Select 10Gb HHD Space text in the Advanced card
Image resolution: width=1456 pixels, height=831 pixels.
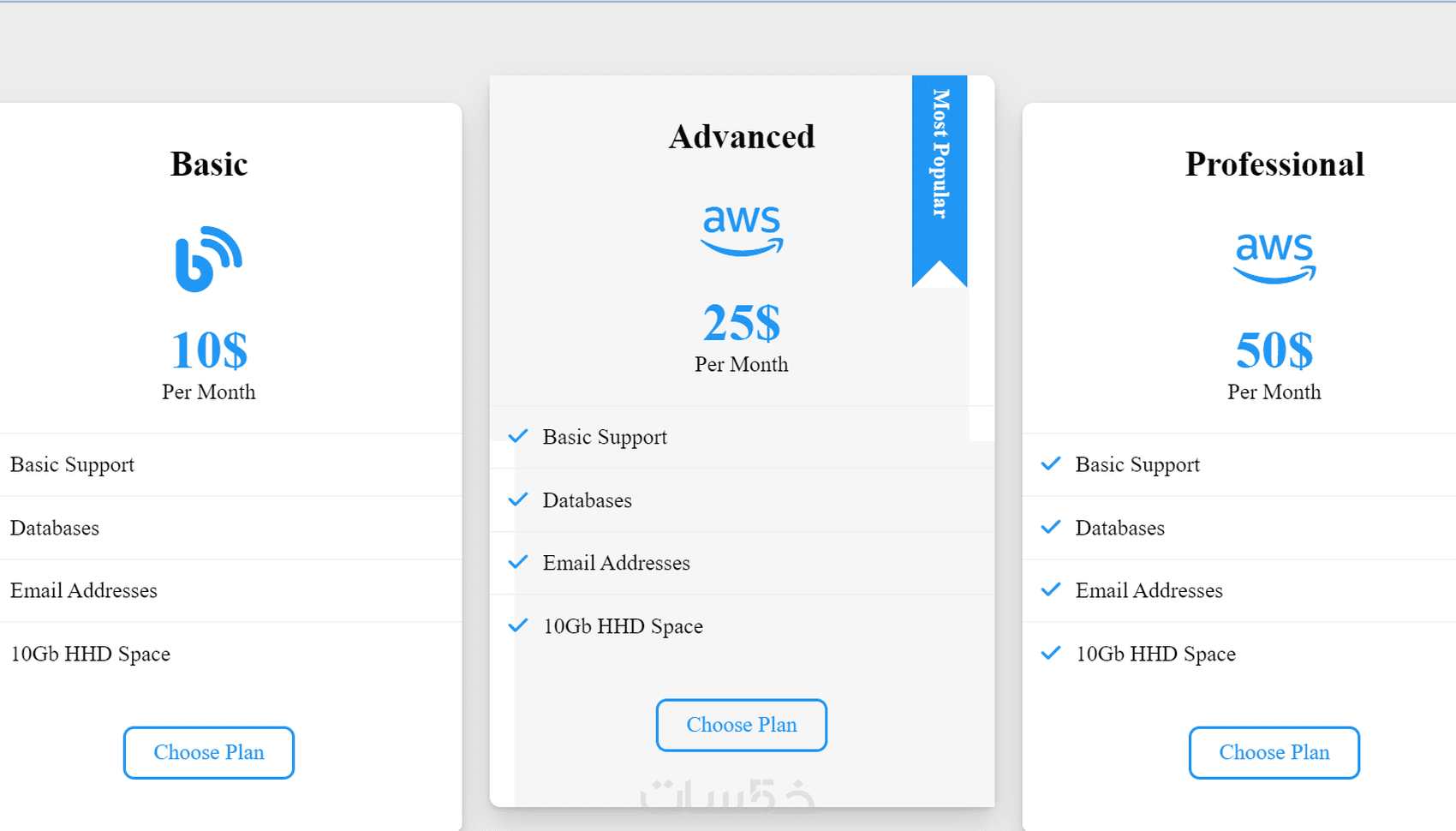[x=624, y=626]
